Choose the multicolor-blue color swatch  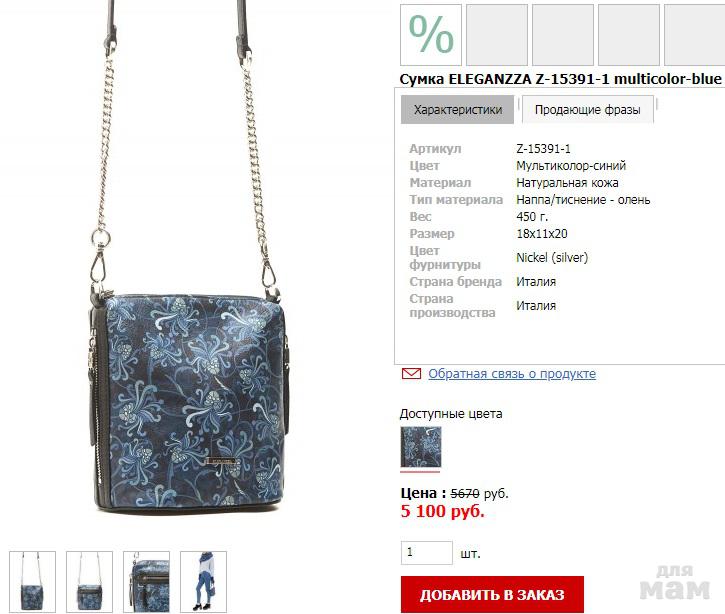coord(421,447)
